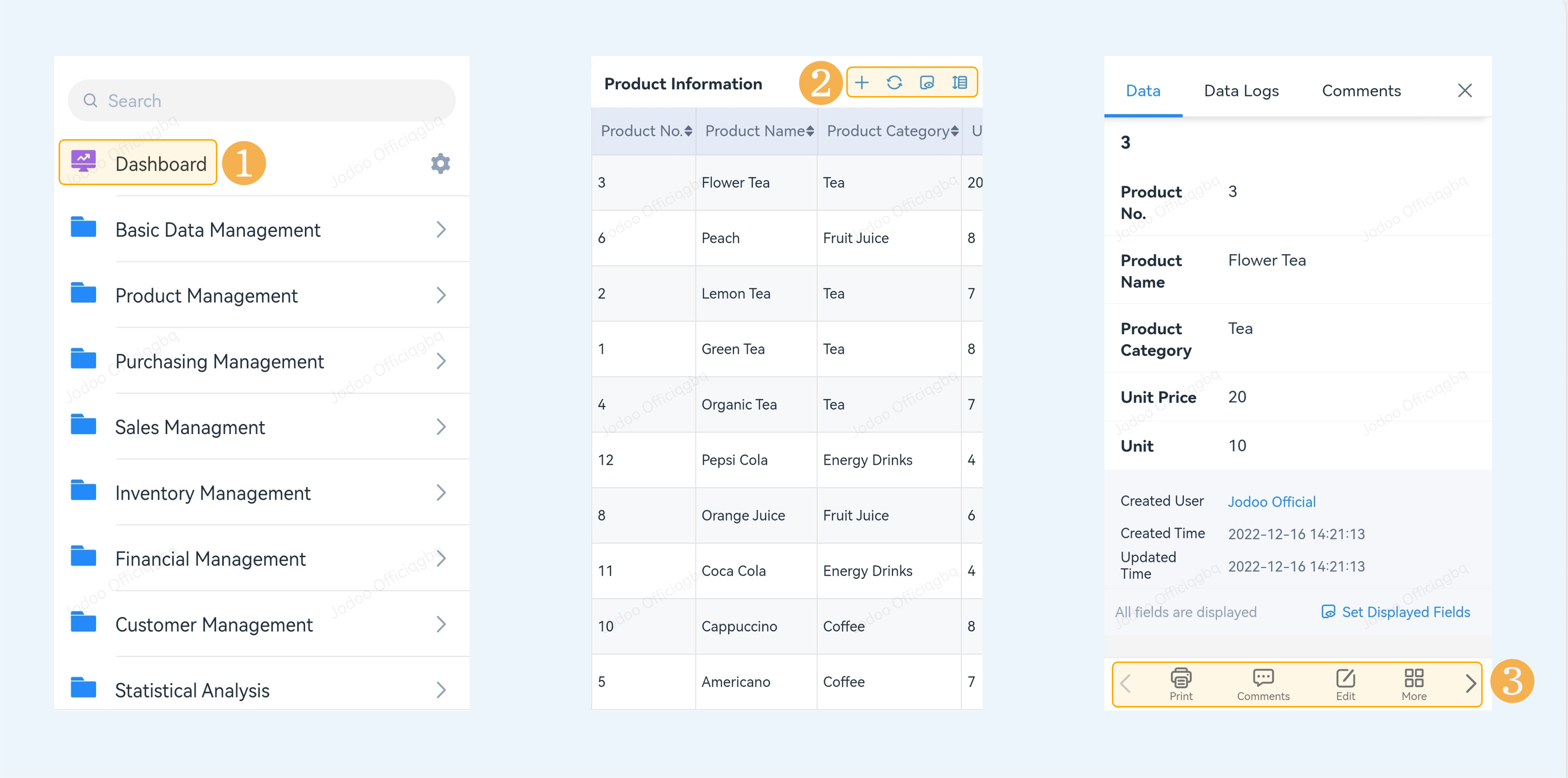
Task: Expand Inventory Management folder chevron
Action: click(441, 492)
